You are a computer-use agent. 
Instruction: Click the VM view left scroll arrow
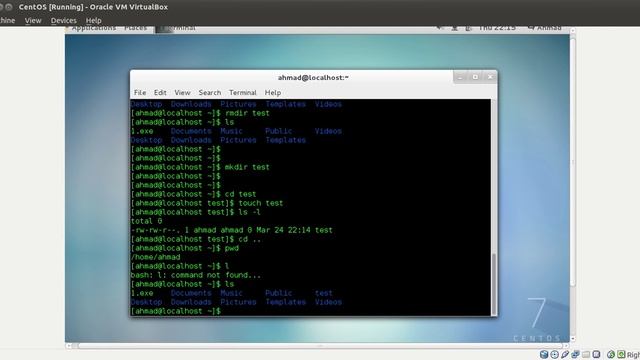point(69,346)
